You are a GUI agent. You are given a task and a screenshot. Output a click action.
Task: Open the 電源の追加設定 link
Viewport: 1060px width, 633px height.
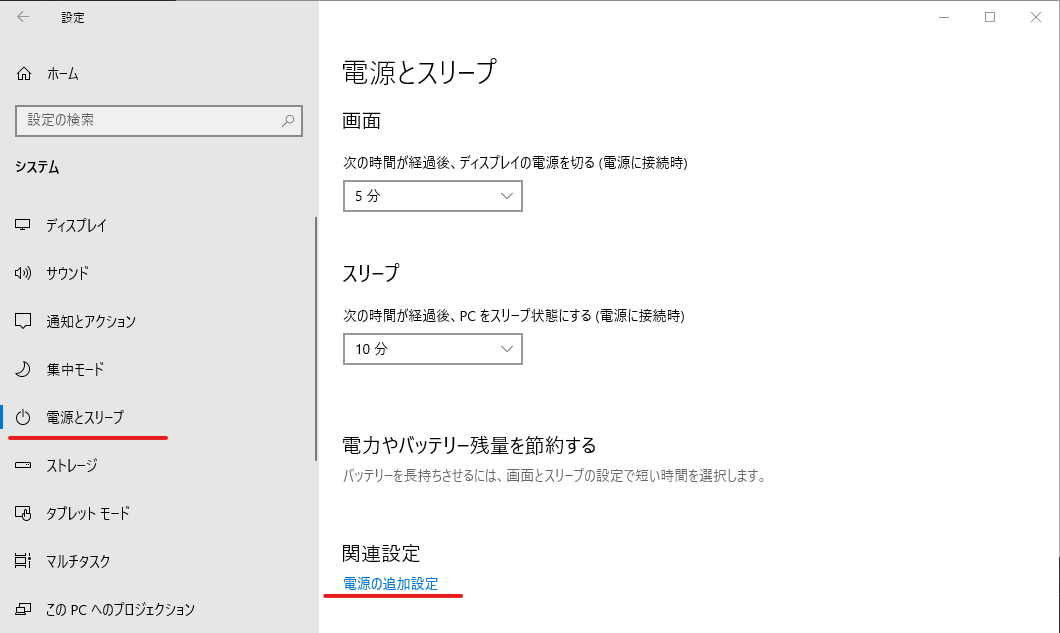[391, 584]
